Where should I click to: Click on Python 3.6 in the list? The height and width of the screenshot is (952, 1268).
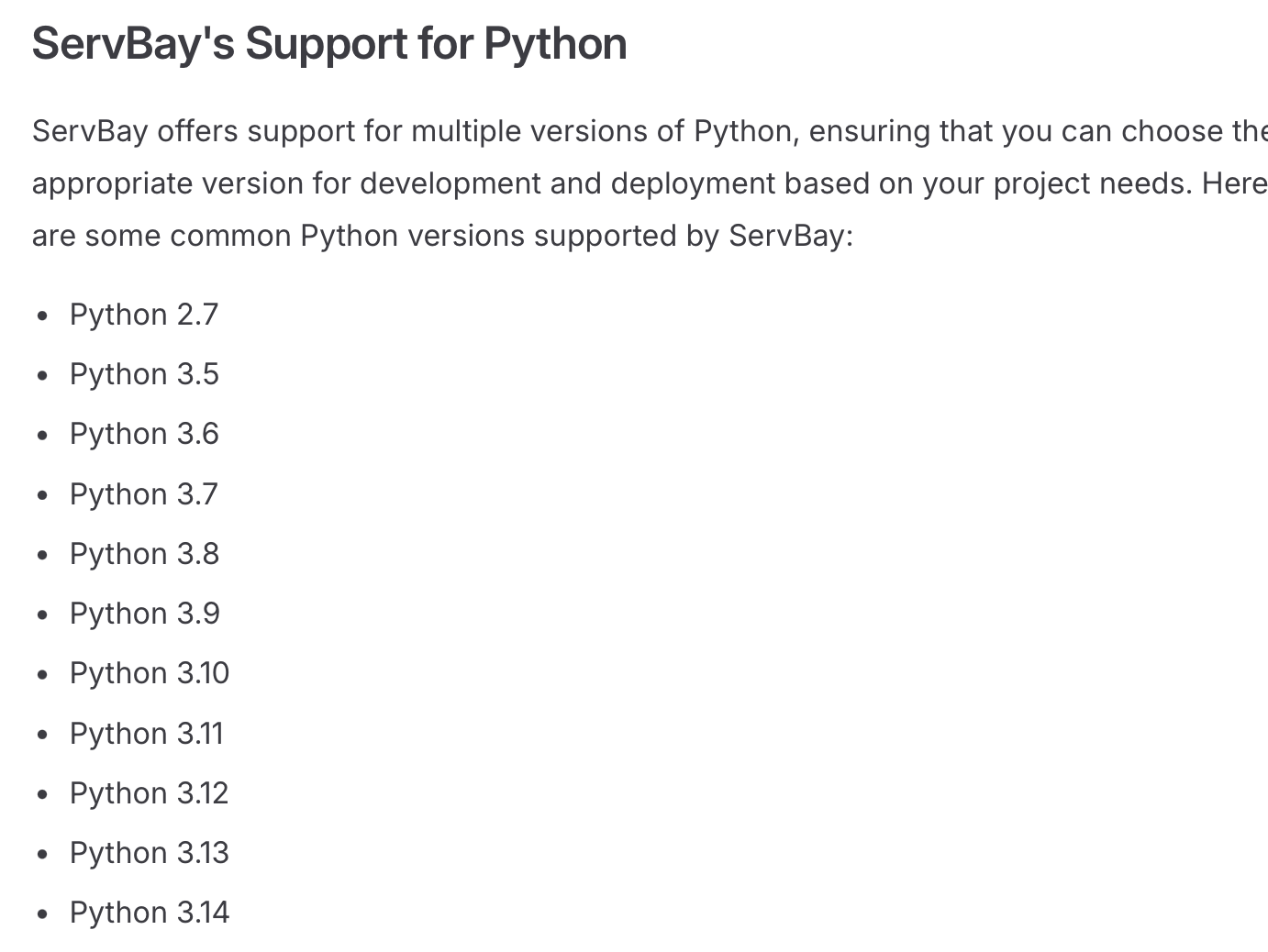[144, 434]
